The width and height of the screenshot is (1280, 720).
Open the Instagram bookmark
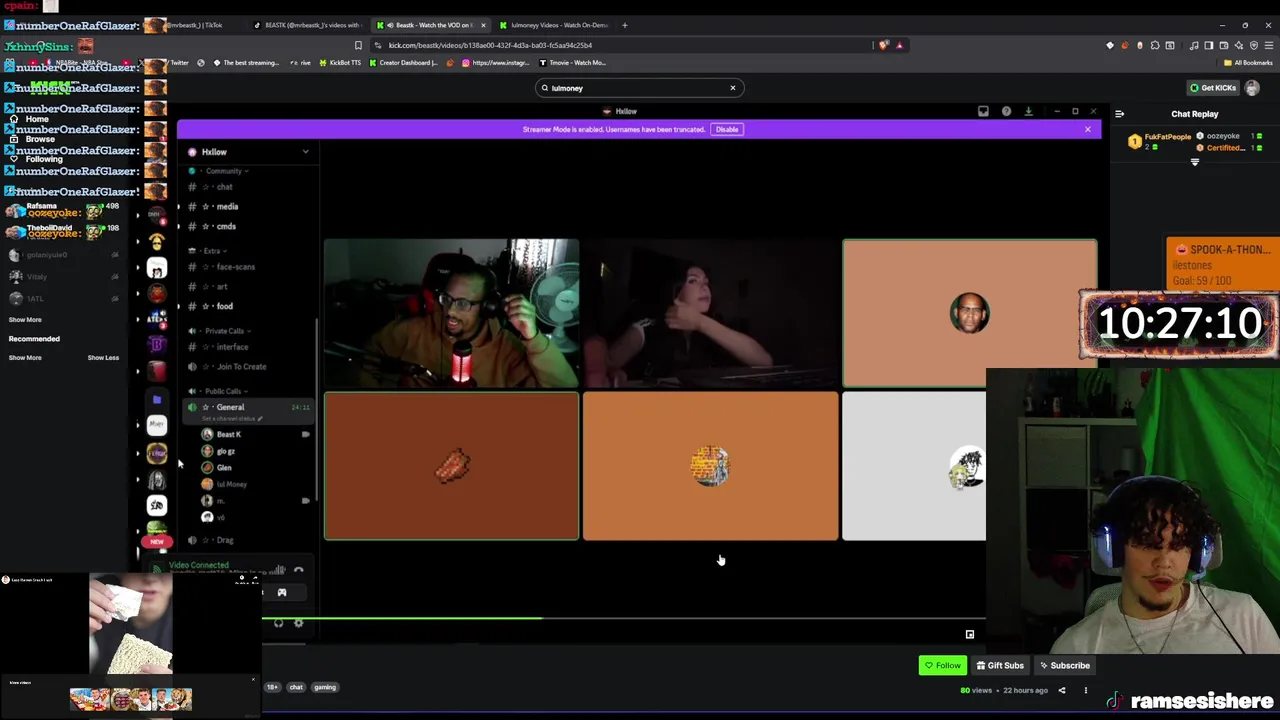pyautogui.click(x=495, y=63)
